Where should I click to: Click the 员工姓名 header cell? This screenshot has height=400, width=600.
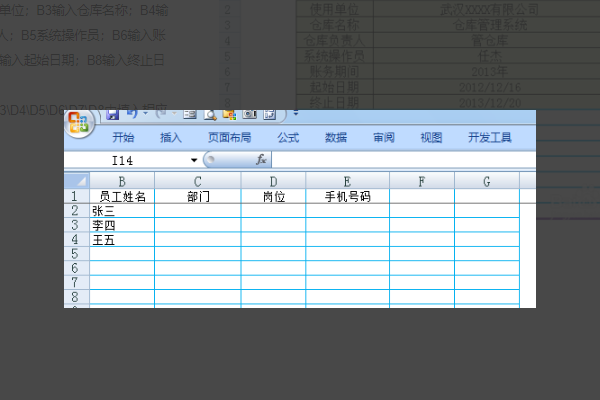(122, 196)
